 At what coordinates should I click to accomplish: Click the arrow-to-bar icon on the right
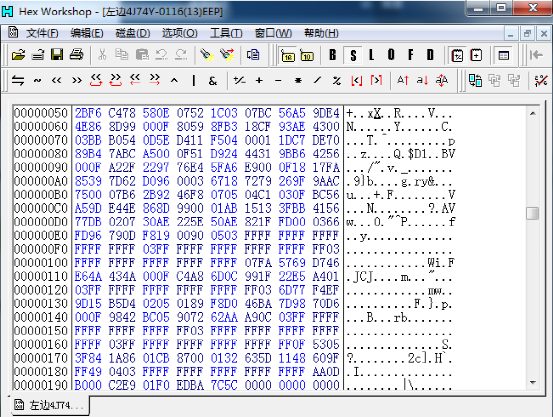(x=536, y=55)
